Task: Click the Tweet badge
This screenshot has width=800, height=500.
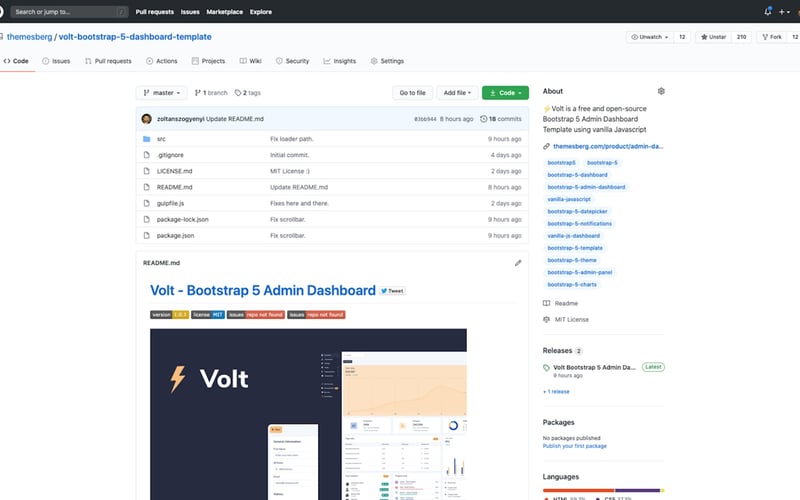Action: tap(392, 291)
